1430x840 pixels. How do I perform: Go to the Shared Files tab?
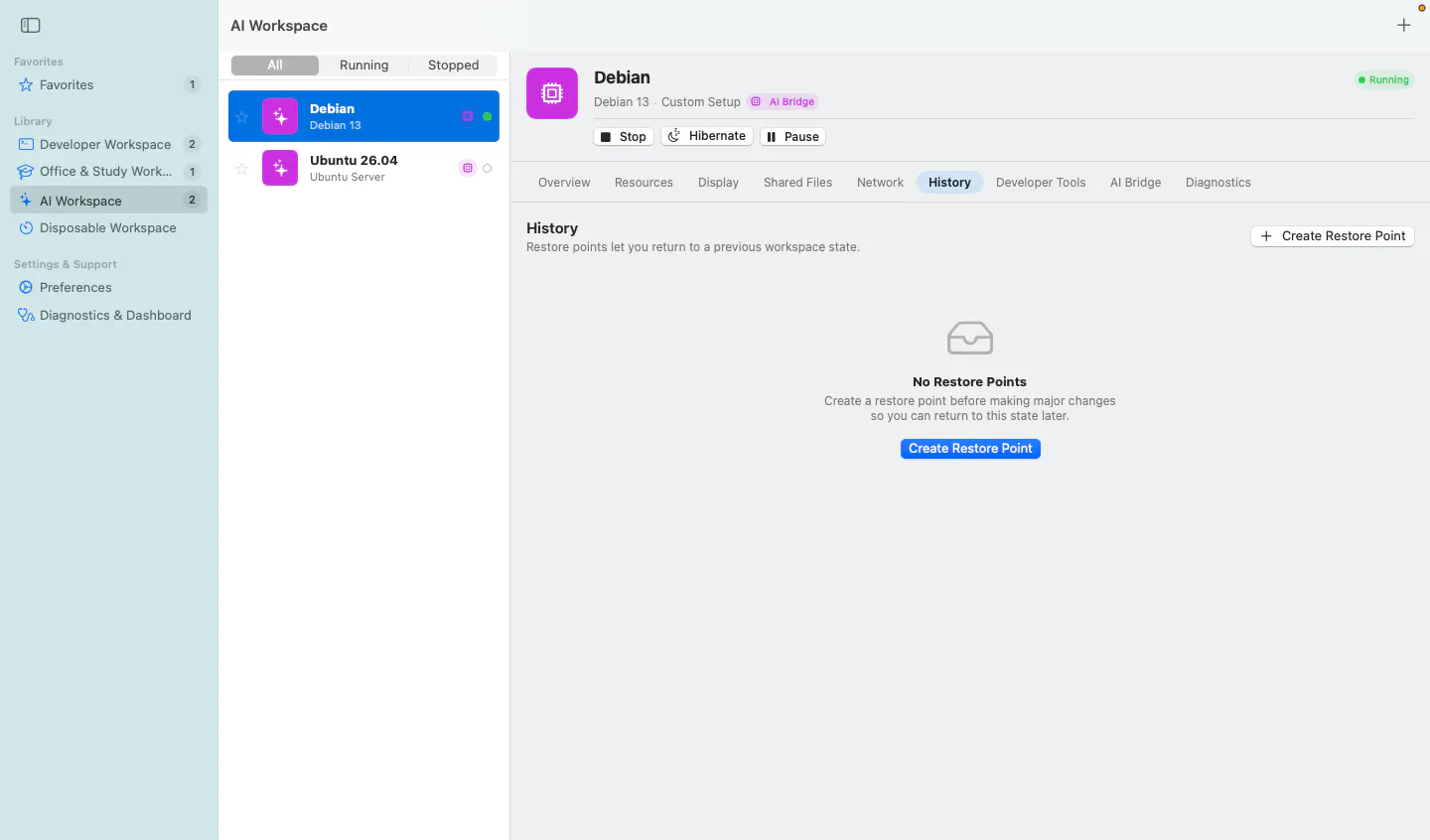tap(798, 183)
